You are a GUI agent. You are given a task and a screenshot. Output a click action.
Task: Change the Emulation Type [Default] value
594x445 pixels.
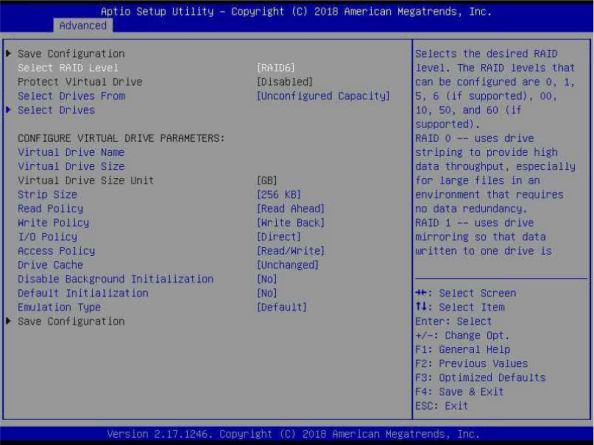point(281,307)
